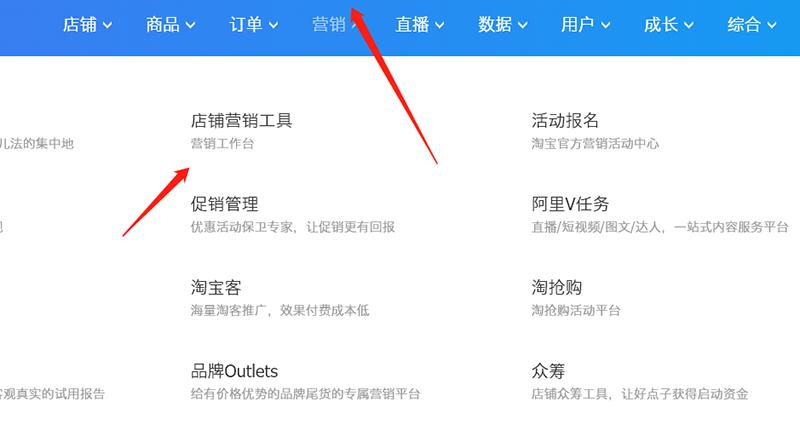The image size is (800, 436).
Task: Expand the 店铺 menu chevron
Action: 107,25
